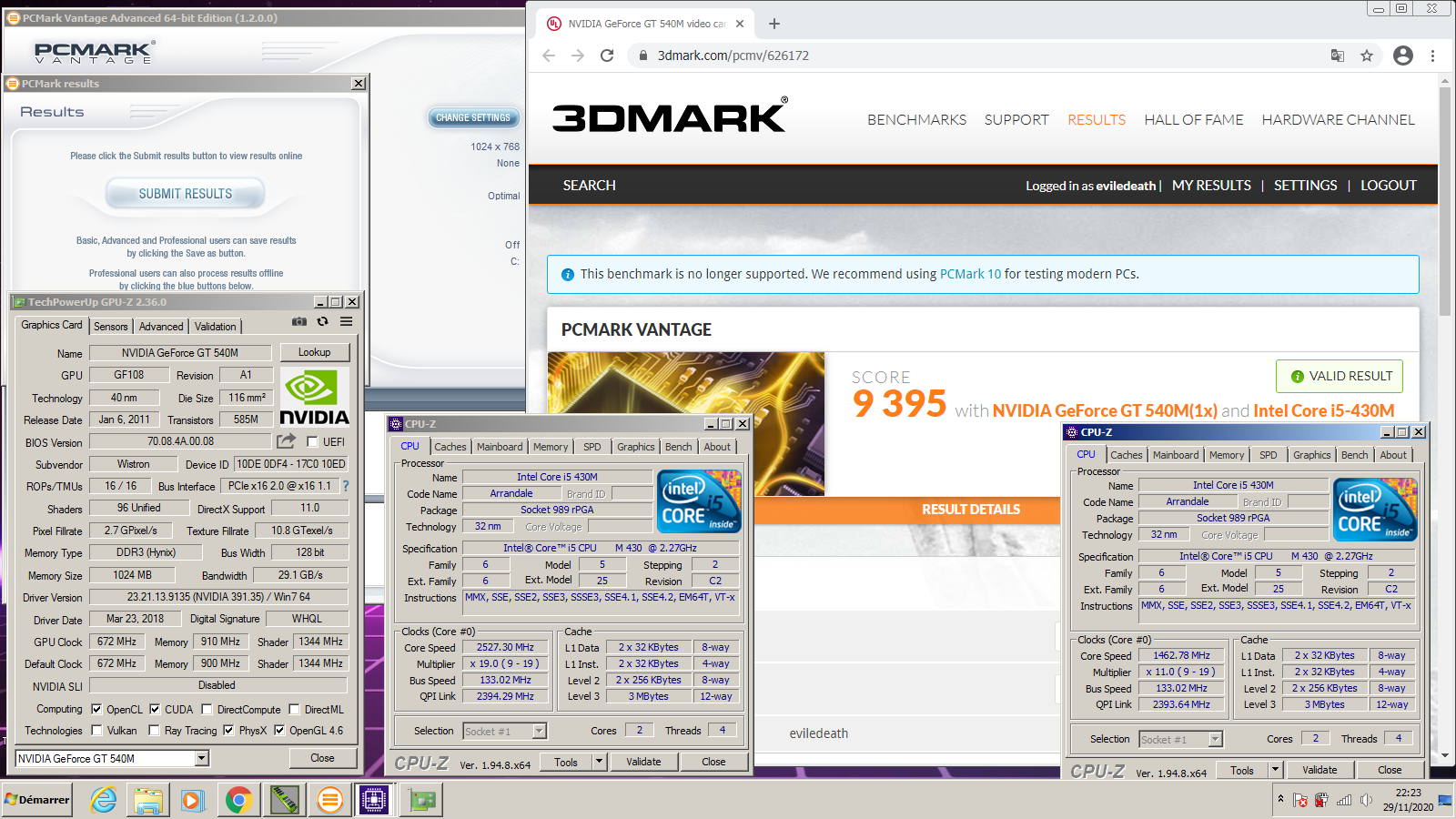1456x819 pixels.
Task: Toggle the Ray Tracing checkbox
Action: coord(155,730)
